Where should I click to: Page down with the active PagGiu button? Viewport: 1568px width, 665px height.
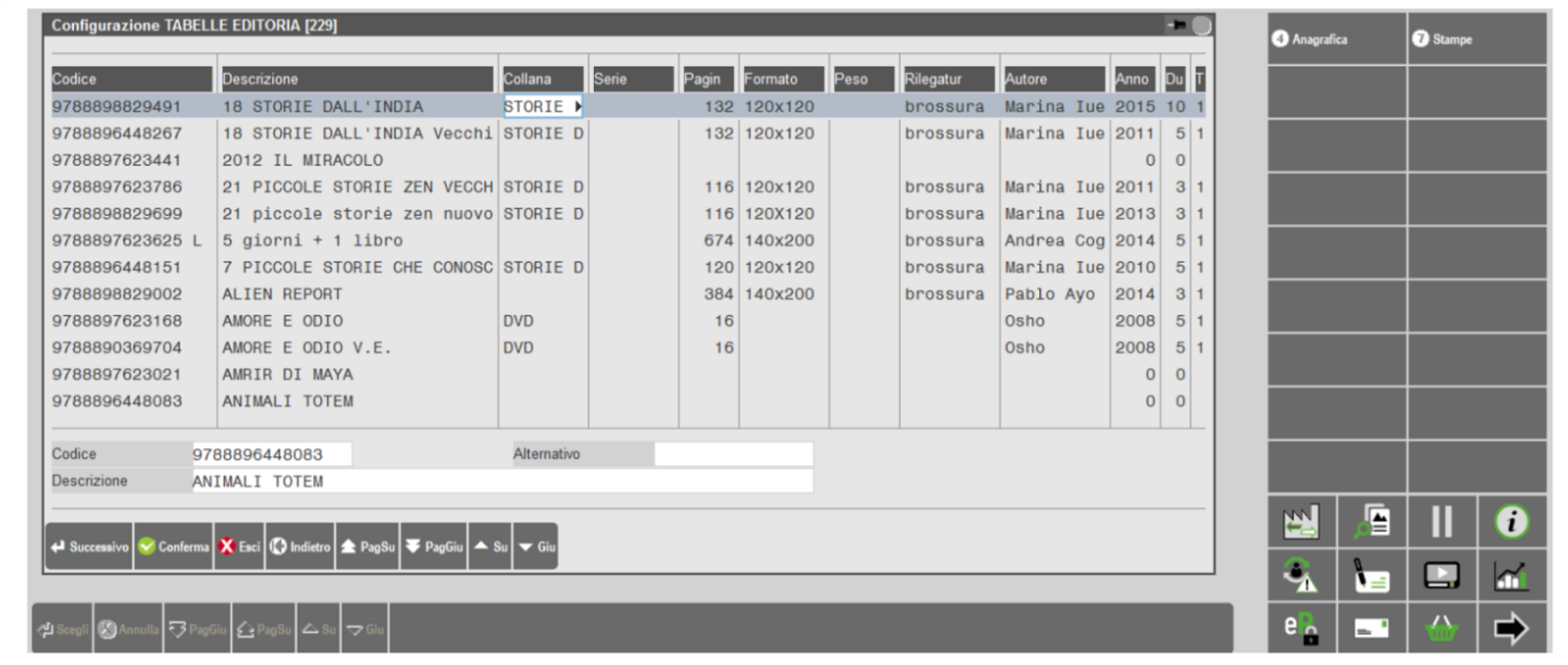tap(433, 547)
